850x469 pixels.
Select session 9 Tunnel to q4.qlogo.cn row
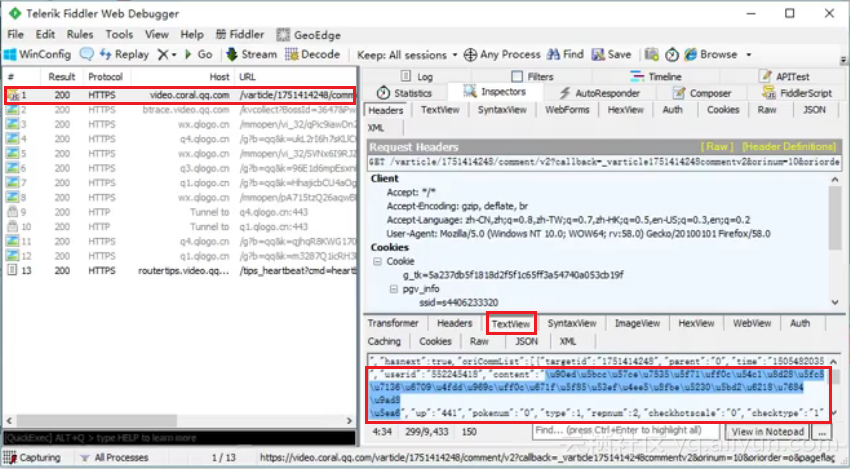tap(181, 212)
